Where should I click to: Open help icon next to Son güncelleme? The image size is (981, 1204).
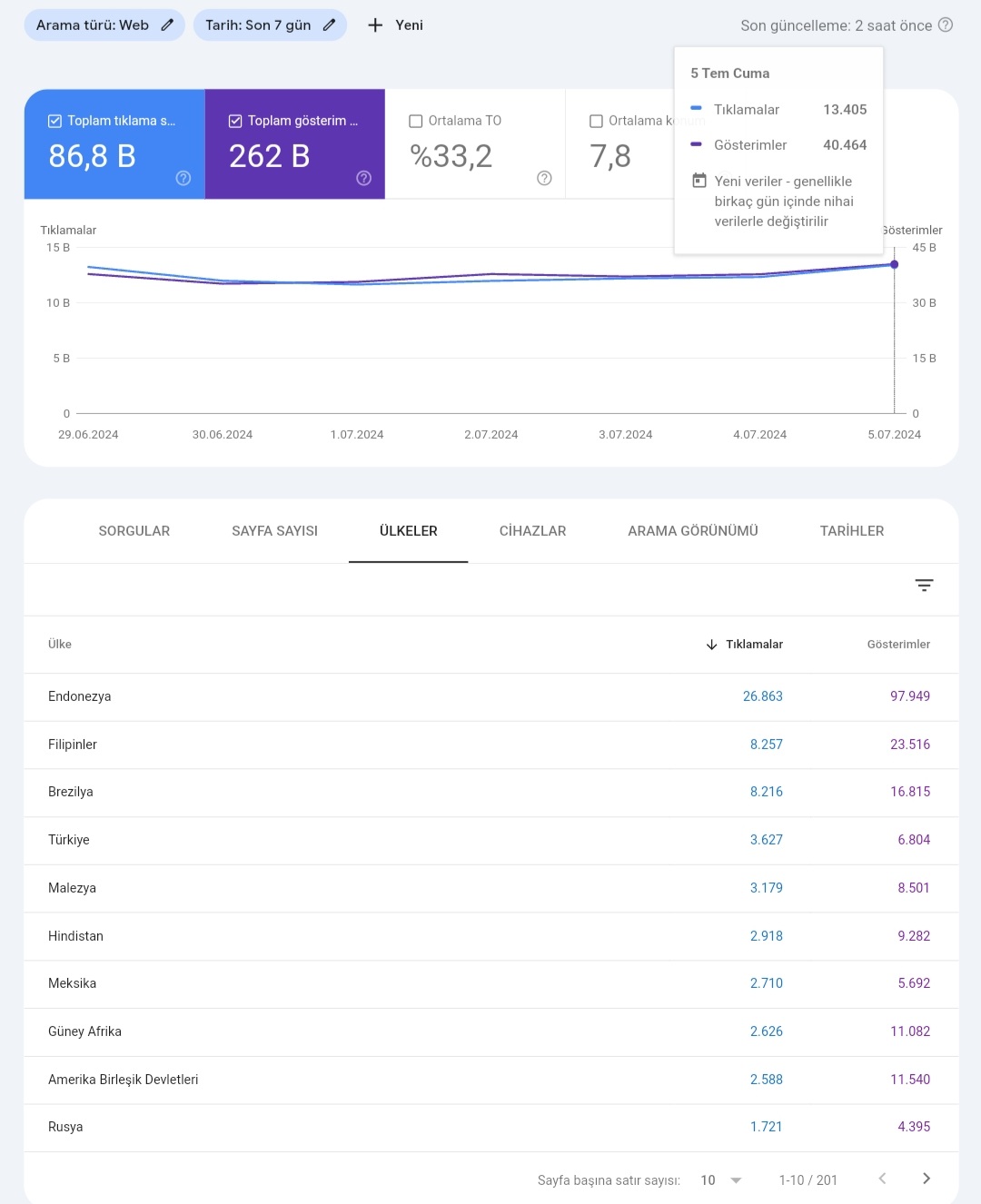(x=946, y=25)
